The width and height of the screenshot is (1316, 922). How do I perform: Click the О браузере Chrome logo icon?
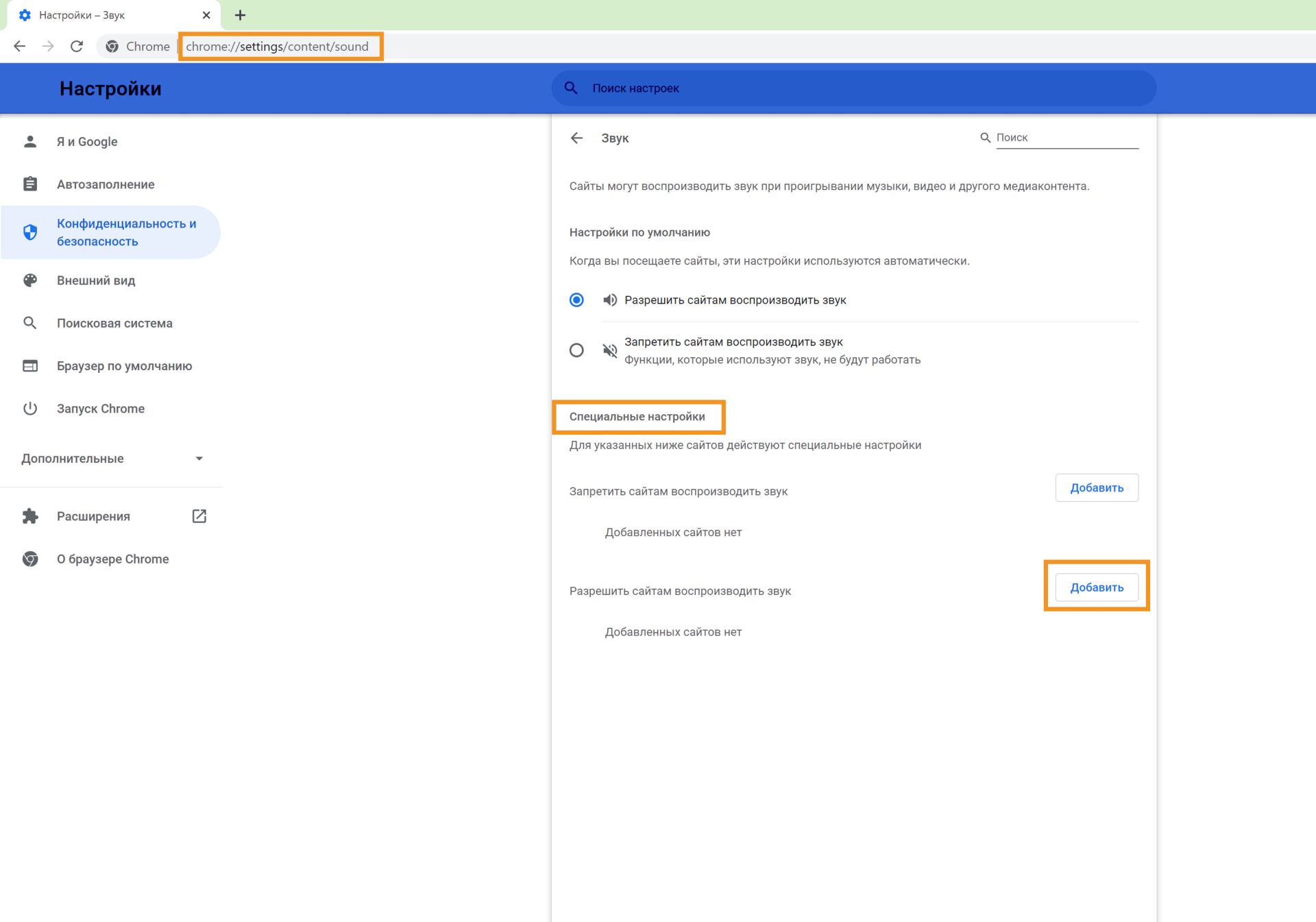point(30,559)
